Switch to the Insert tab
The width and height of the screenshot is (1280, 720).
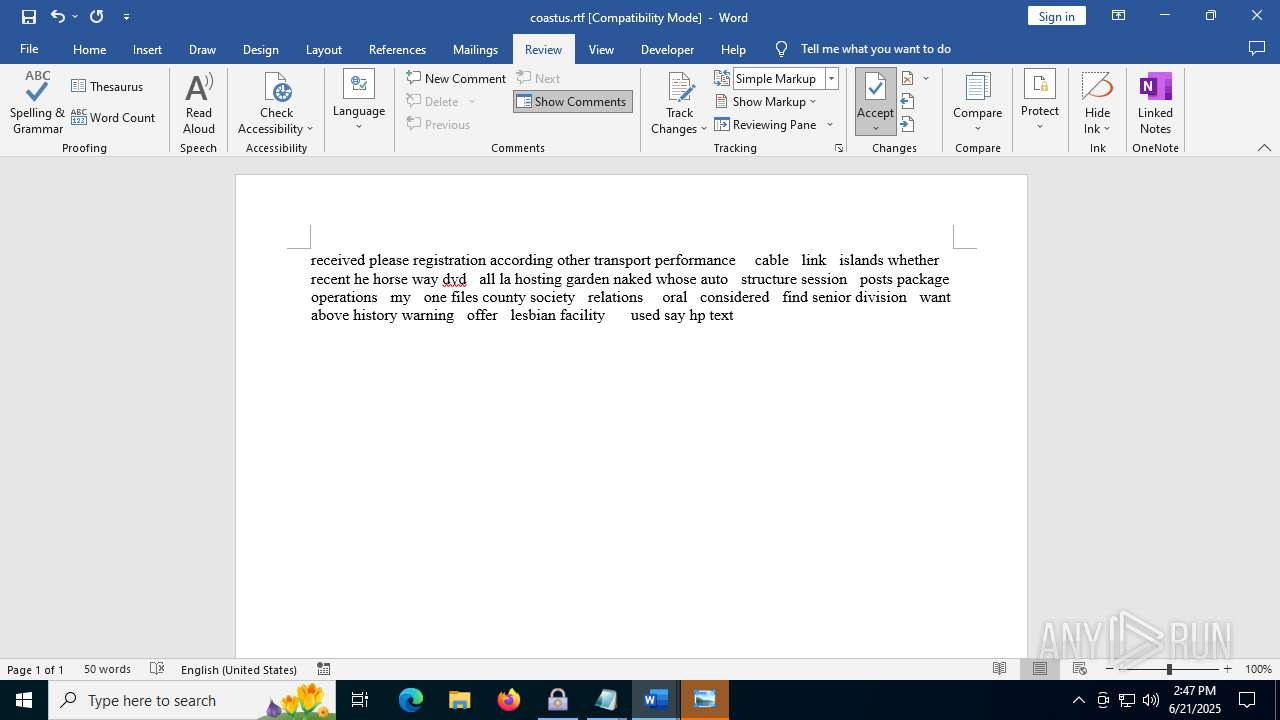click(x=147, y=49)
